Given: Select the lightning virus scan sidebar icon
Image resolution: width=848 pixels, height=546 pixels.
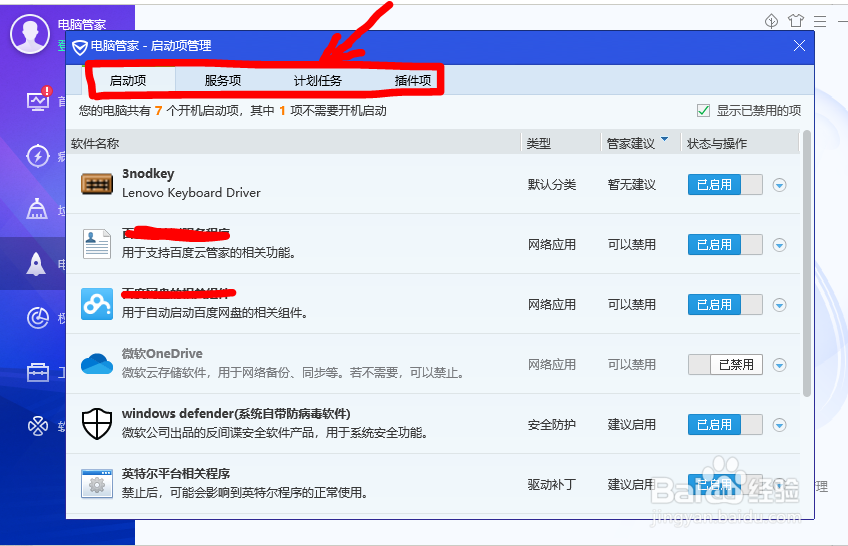Looking at the screenshot, I should [38, 156].
